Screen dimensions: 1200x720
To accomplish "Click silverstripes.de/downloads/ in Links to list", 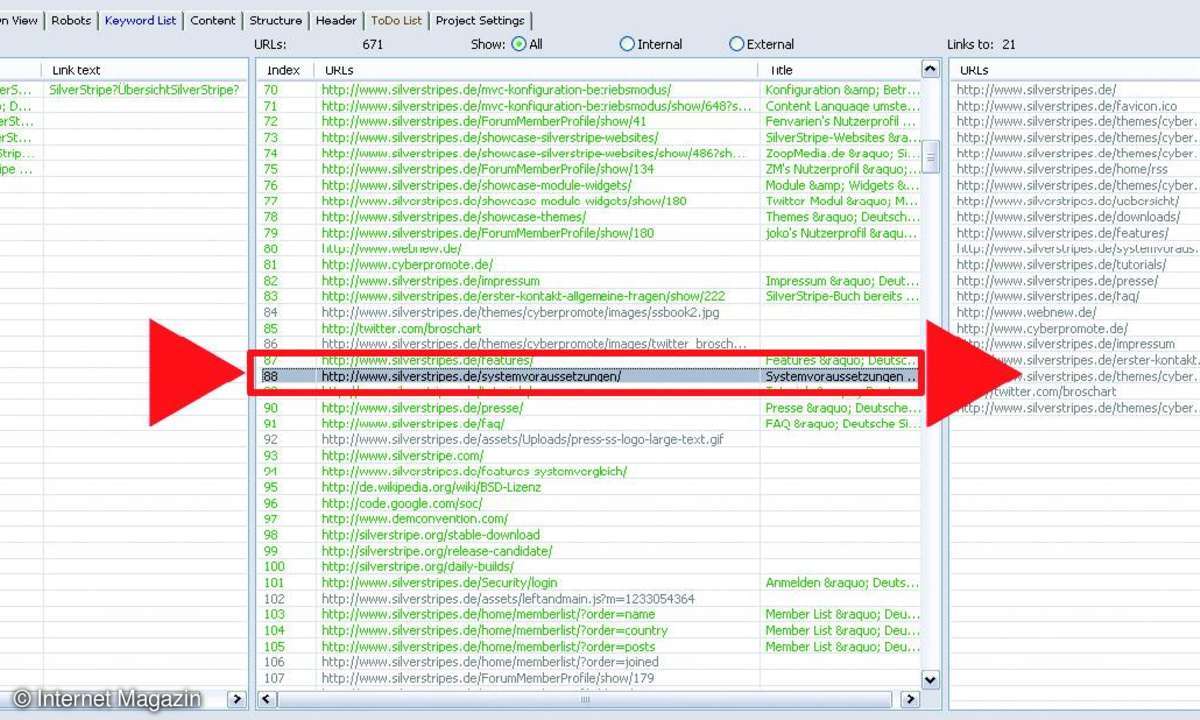I will [1068, 217].
